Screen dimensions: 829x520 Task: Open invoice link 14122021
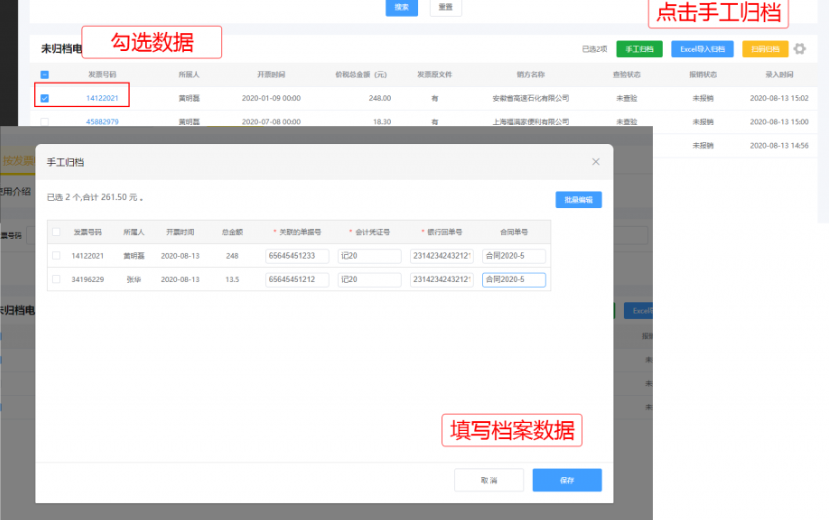(102, 98)
